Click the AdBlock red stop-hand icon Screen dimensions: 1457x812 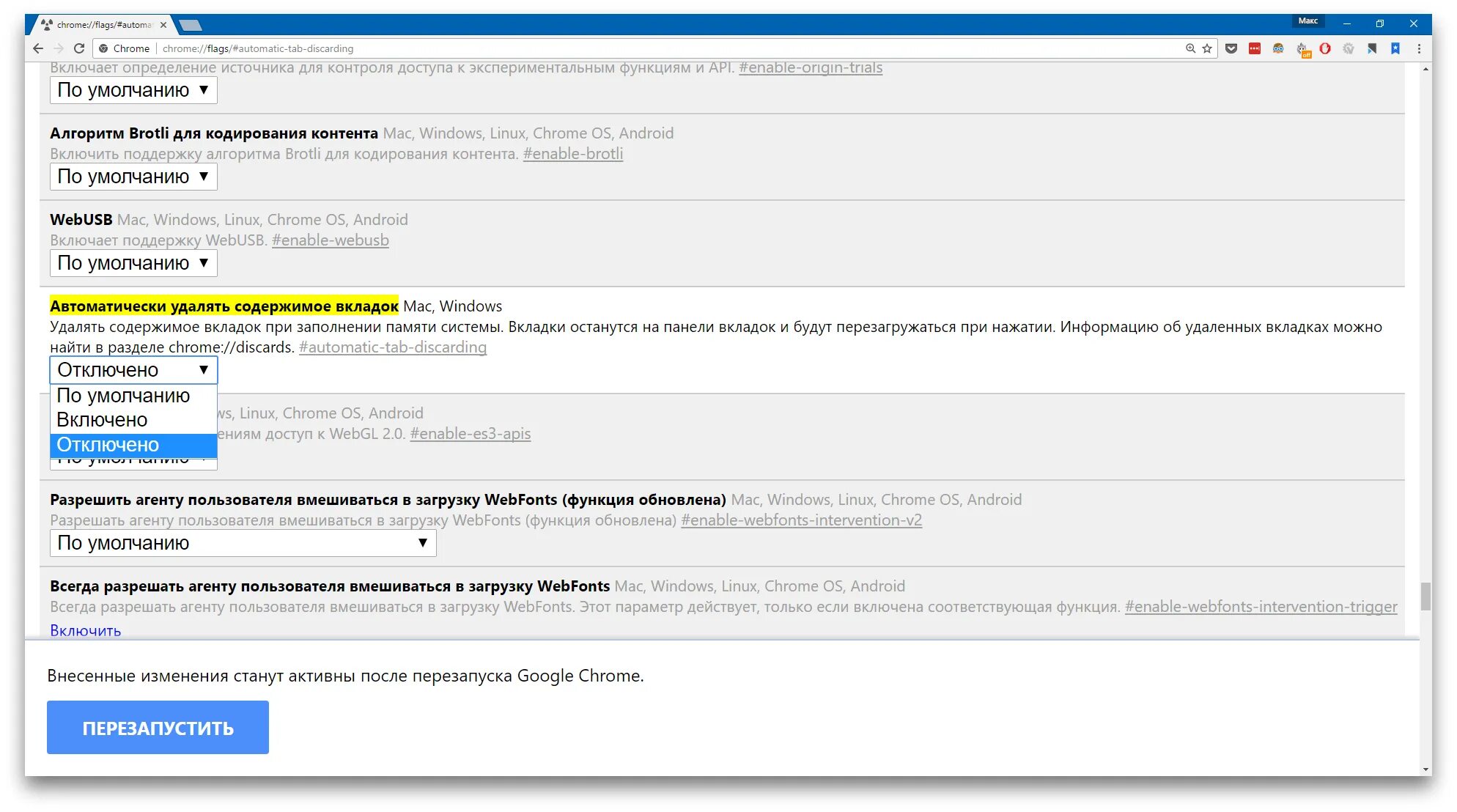[1325, 48]
